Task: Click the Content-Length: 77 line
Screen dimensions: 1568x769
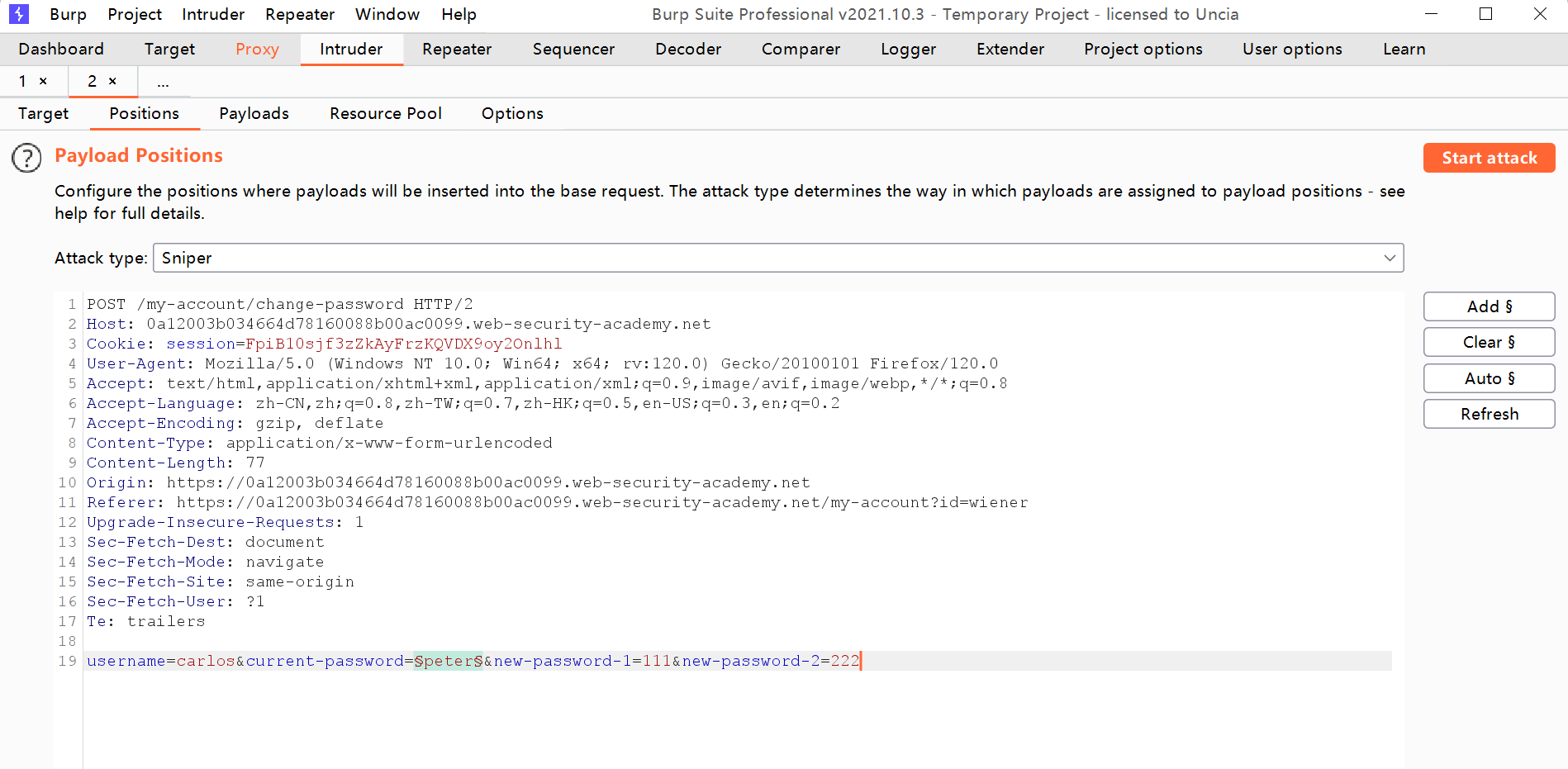Action: [x=176, y=463]
